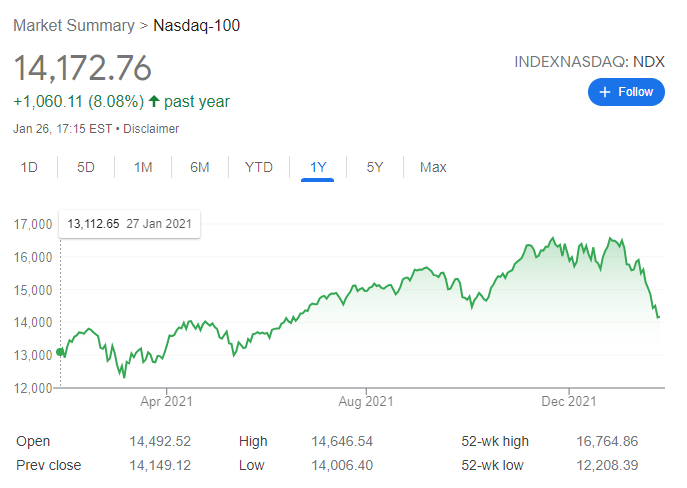Click the 15,000 y-axis label

(x=33, y=290)
